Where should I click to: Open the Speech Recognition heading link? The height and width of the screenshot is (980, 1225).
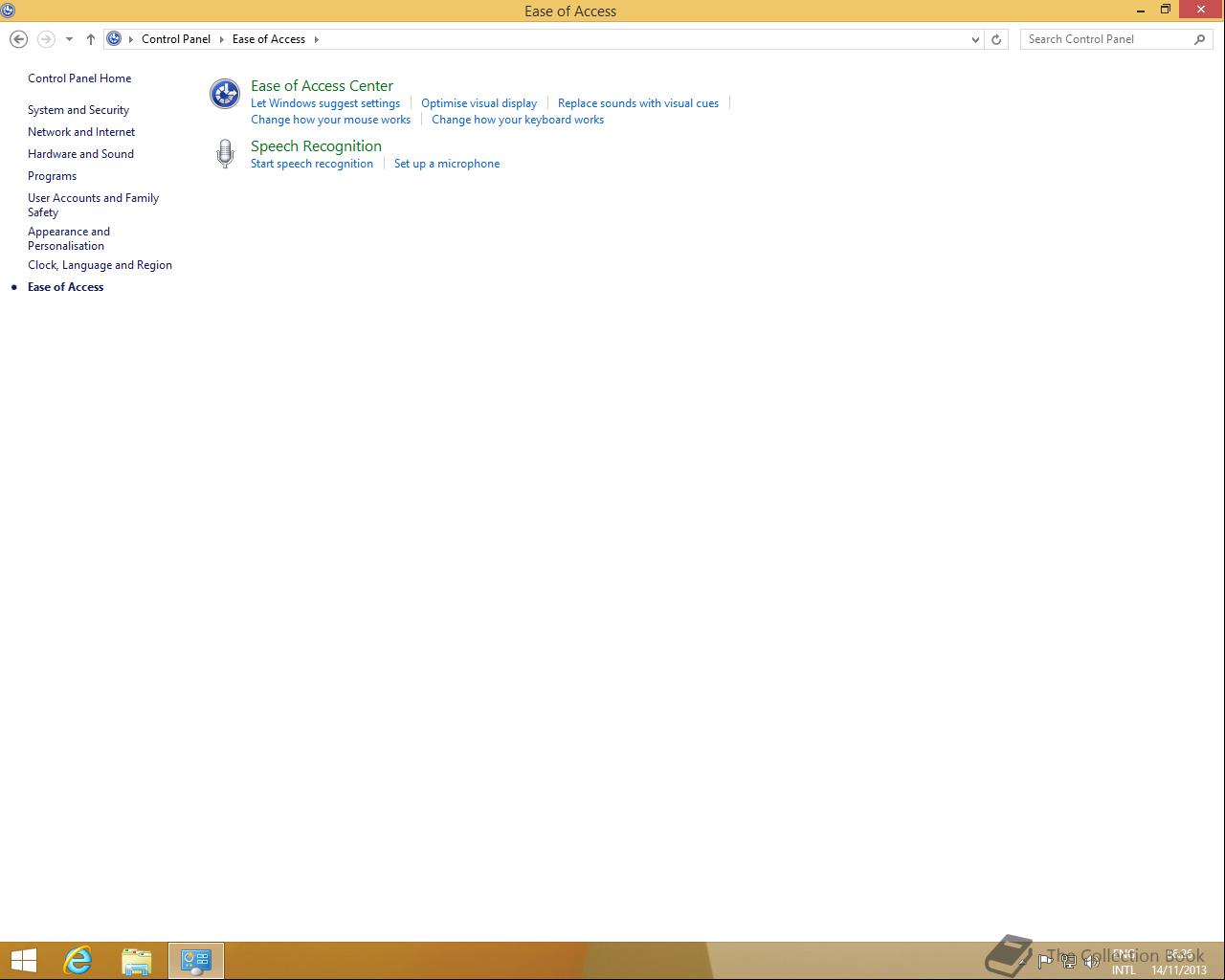pos(316,146)
